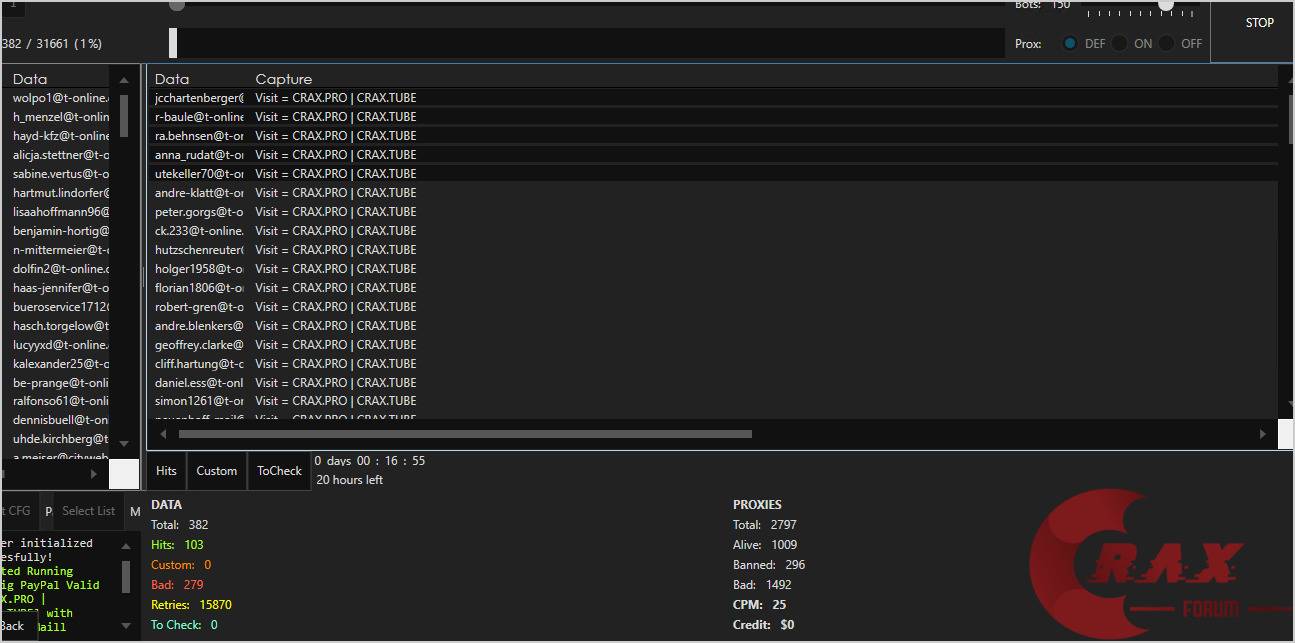Viewport: 1295px width, 643px height.
Task: Click the hits table horizontal scrollbar left arrow
Action: [x=161, y=434]
